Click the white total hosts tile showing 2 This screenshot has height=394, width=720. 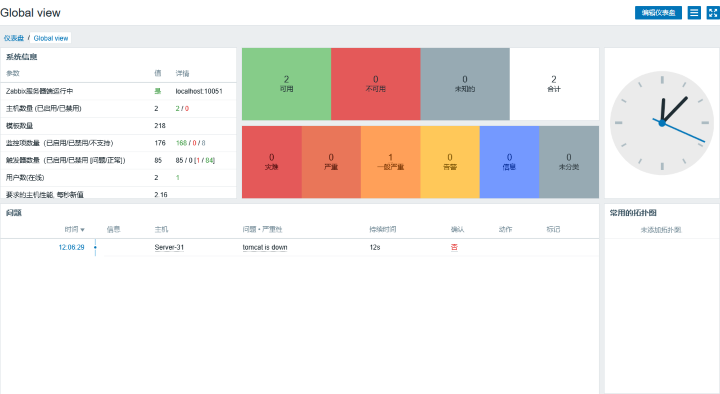tap(554, 84)
